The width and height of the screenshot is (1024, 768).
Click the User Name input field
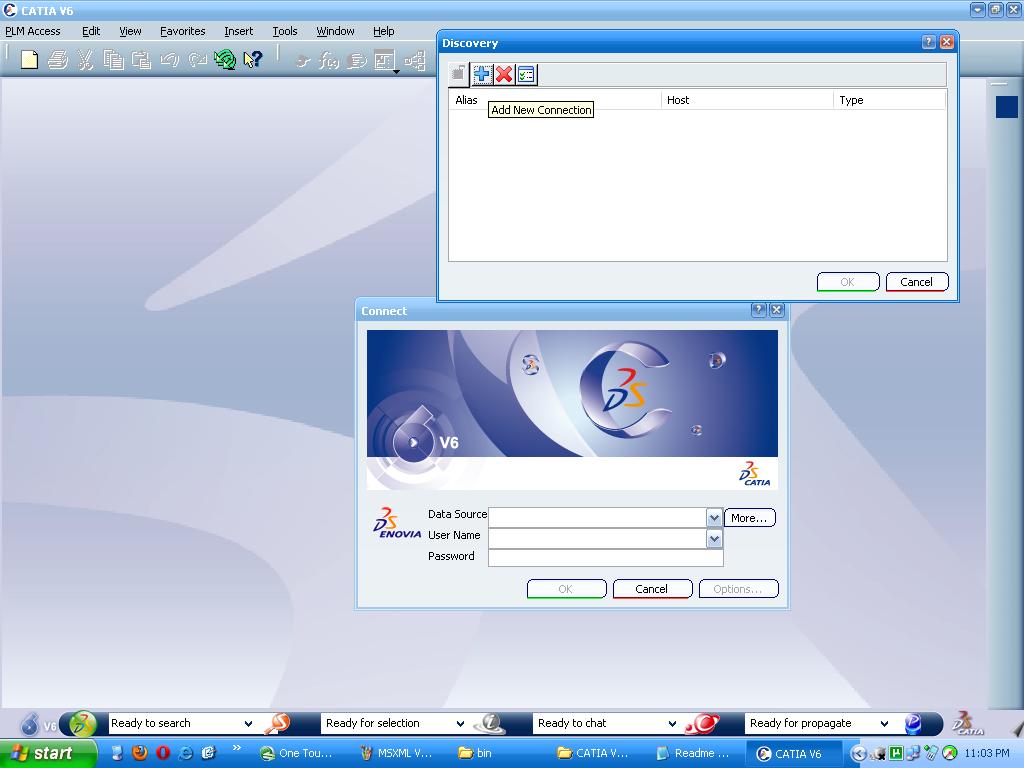pos(598,539)
